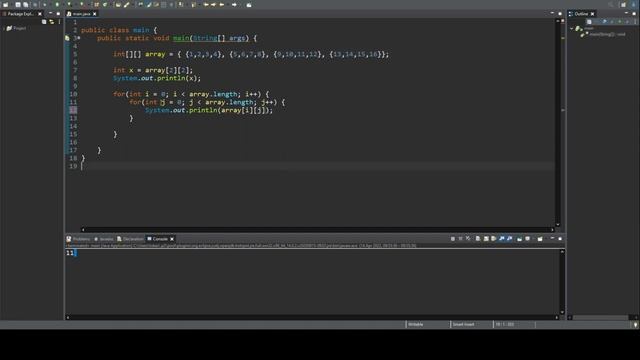The image size is (640, 360).
Task: Click the editor horizontal scrollbar
Action: [x=318, y=229]
